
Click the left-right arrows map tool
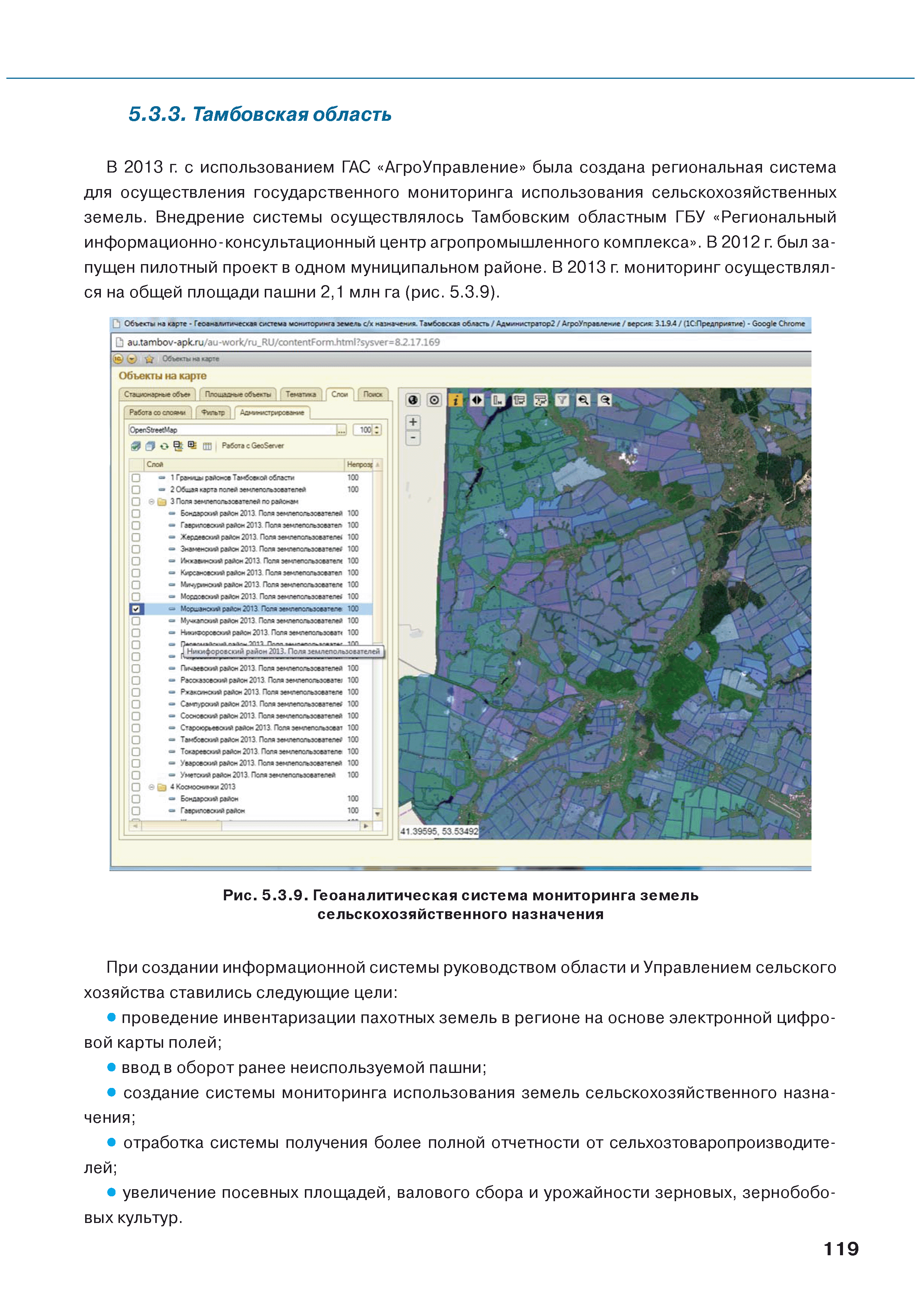pyautogui.click(x=477, y=400)
